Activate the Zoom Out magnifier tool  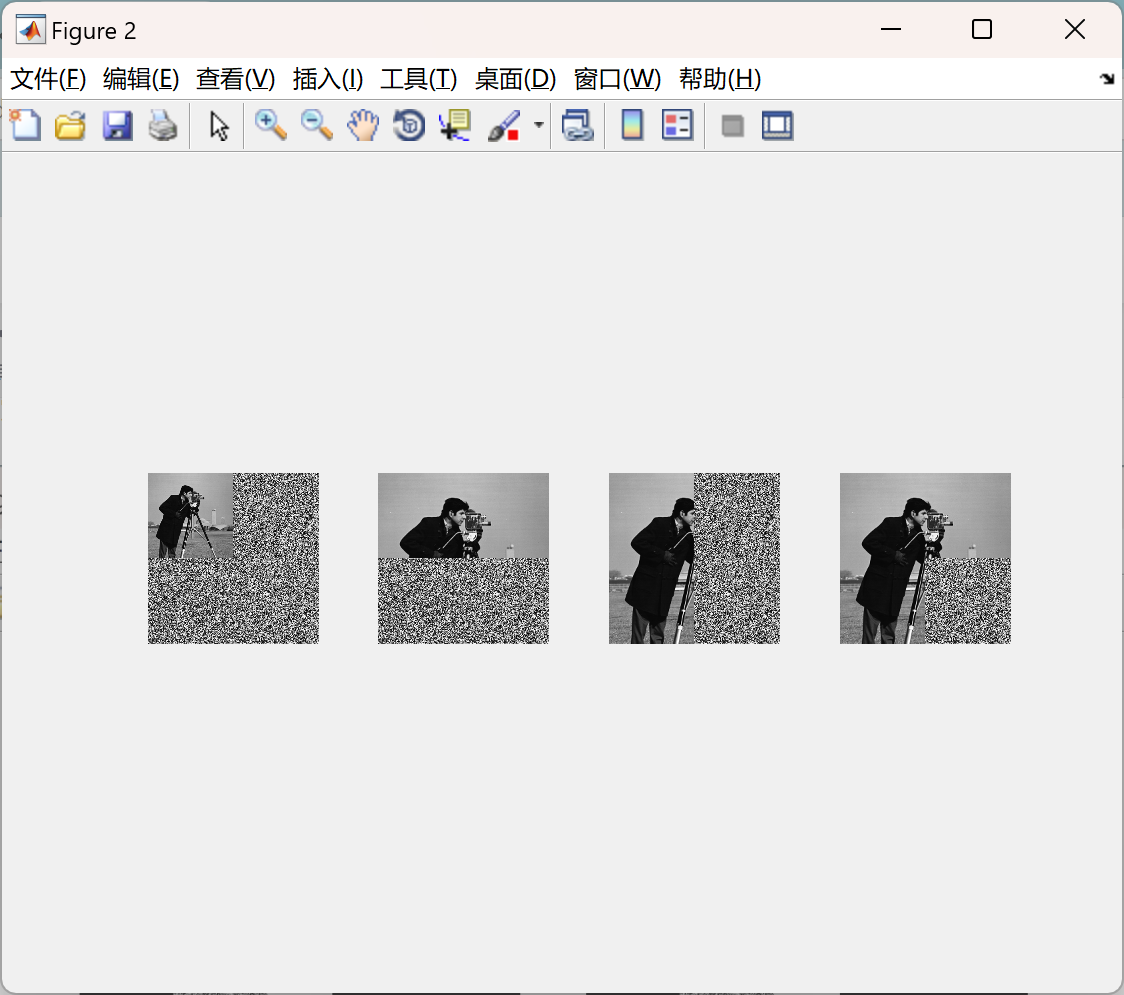(x=317, y=125)
